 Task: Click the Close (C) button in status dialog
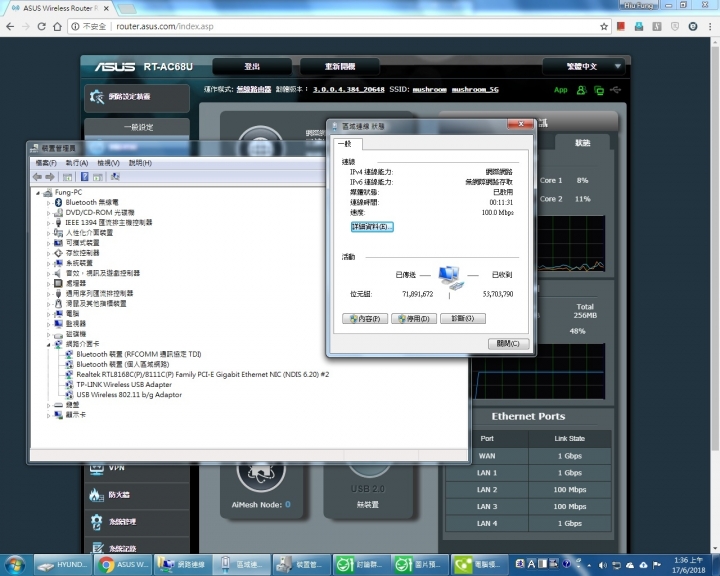[x=508, y=344]
